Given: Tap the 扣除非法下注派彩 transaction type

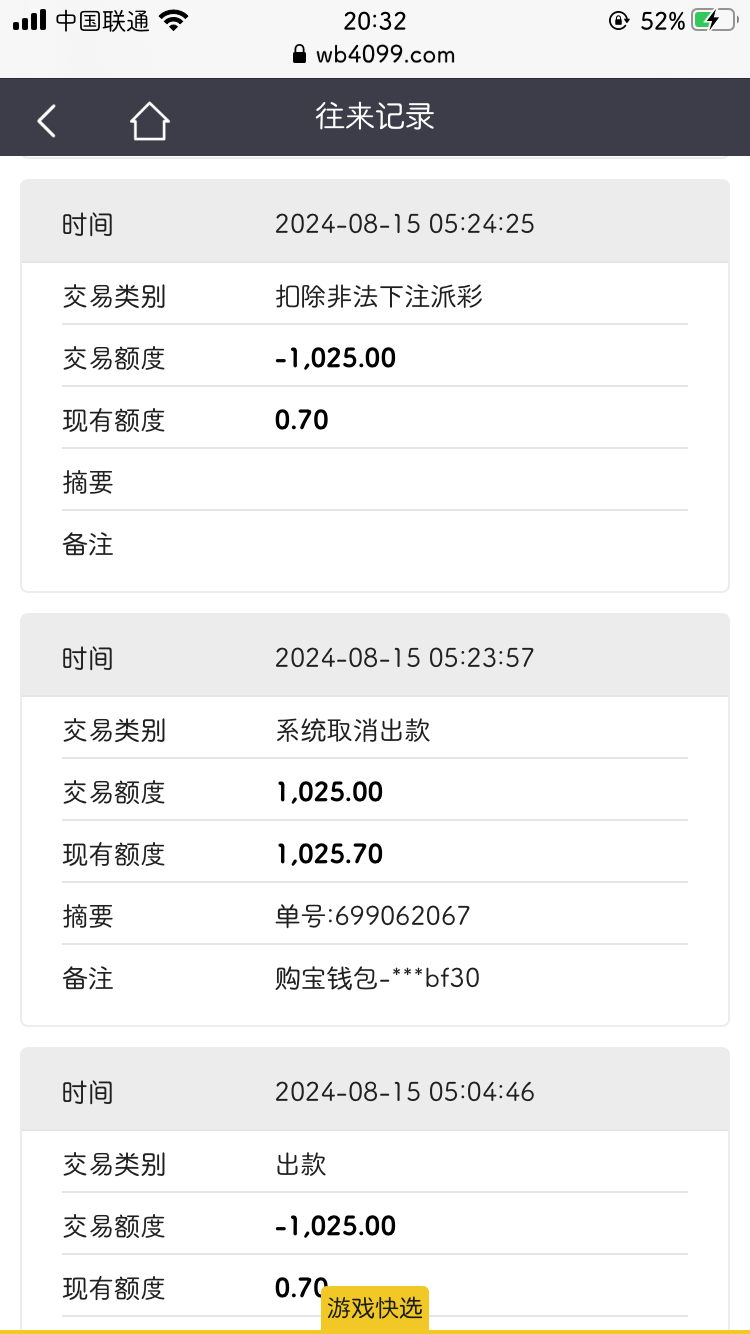Looking at the screenshot, I should click(379, 296).
